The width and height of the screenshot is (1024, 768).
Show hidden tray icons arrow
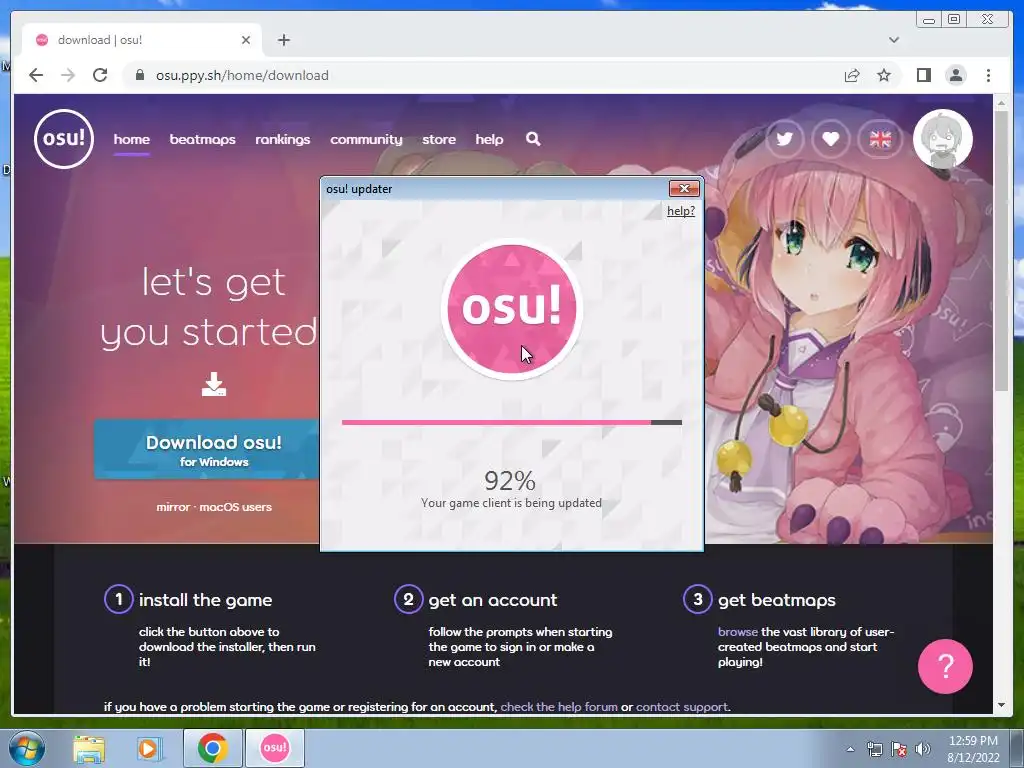pyautogui.click(x=850, y=749)
